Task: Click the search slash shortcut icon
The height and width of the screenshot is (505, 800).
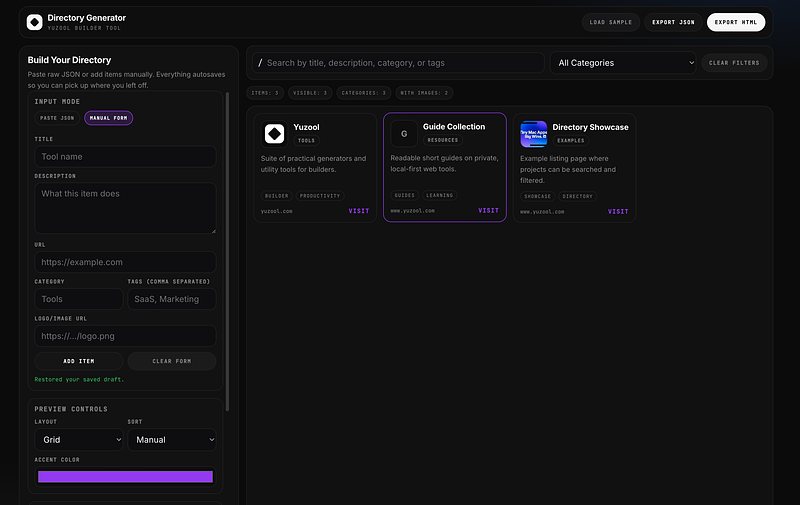Action: tap(260, 63)
